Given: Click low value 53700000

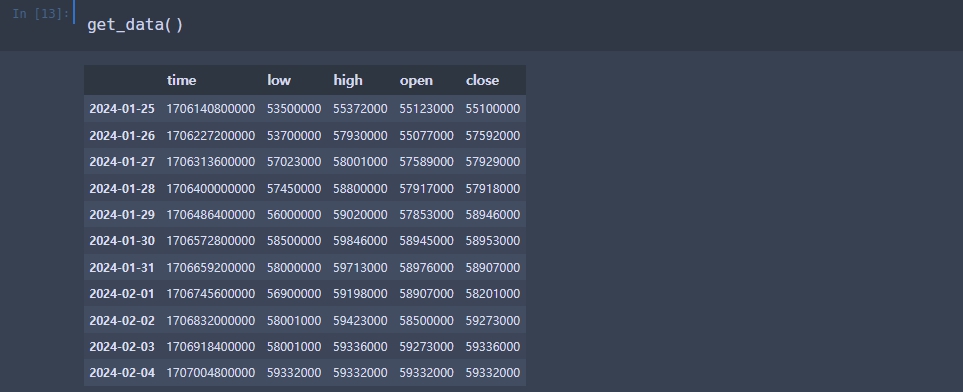Looking at the screenshot, I should (294, 136).
